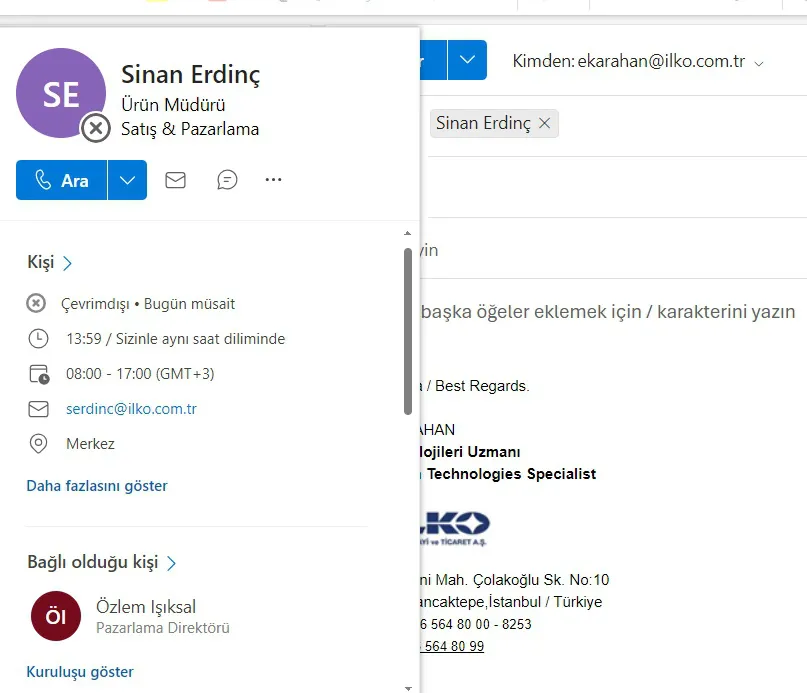Open the Kimden sender address dropdown
The width and height of the screenshot is (807, 693).
[759, 62]
